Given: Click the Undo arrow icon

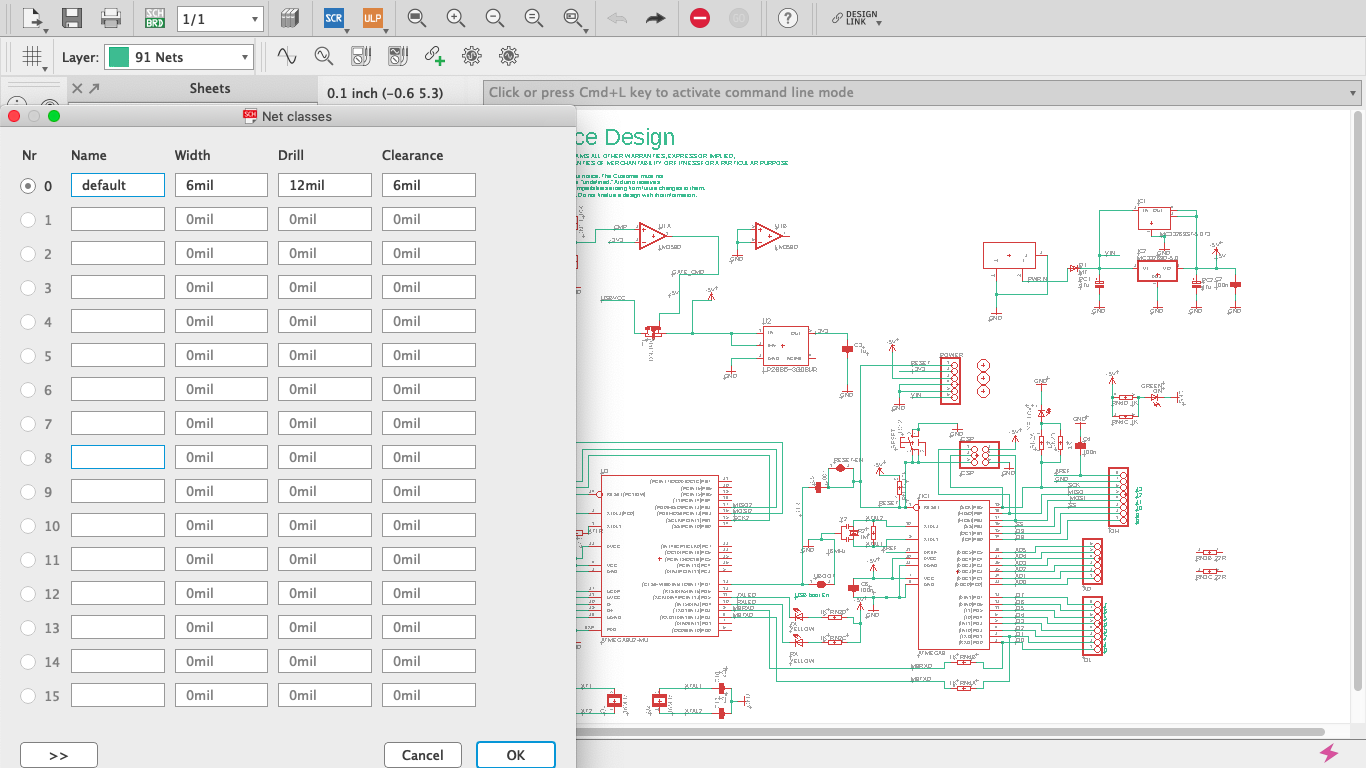Looking at the screenshot, I should tap(617, 18).
